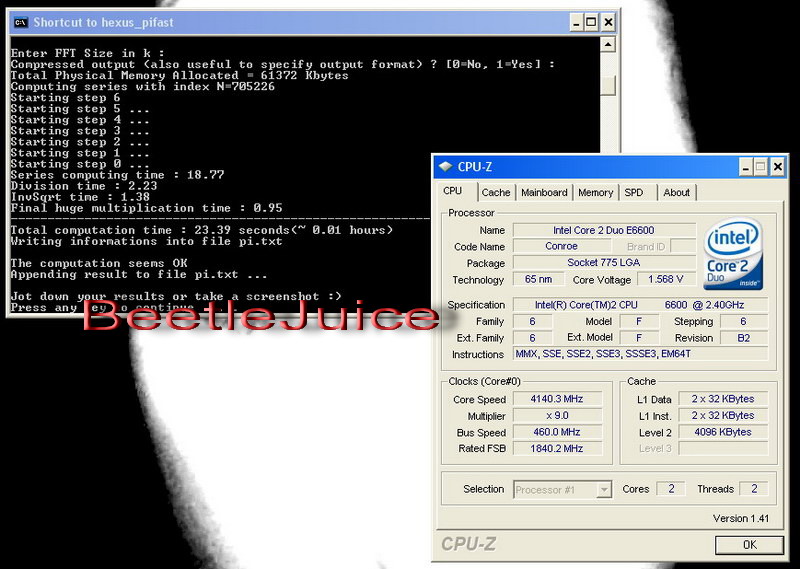The height and width of the screenshot is (569, 800).
Task: Click The computation seems OK line
Action: pos(99,263)
